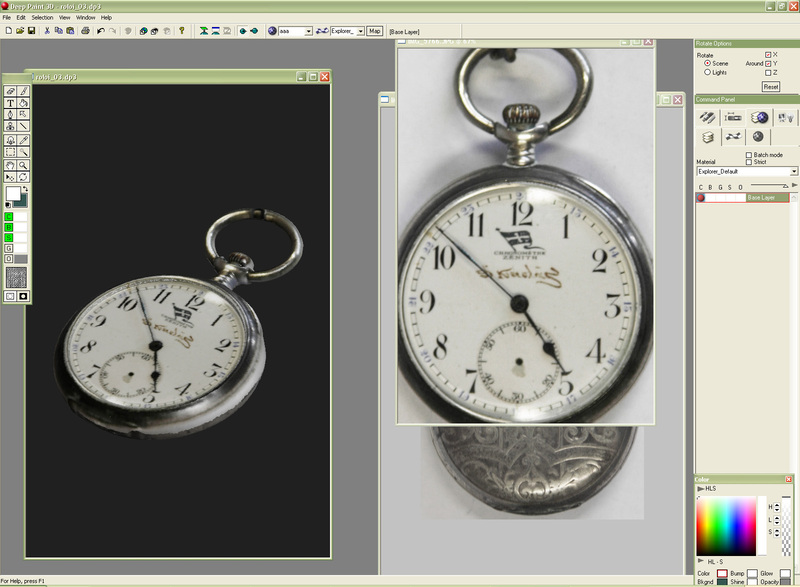
Task: Pick the Eyedropper tool
Action: [x=23, y=140]
